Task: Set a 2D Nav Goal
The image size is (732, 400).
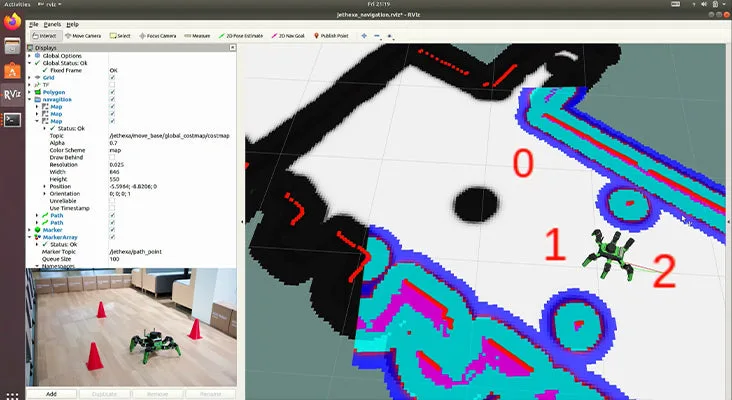Action: [x=288, y=35]
